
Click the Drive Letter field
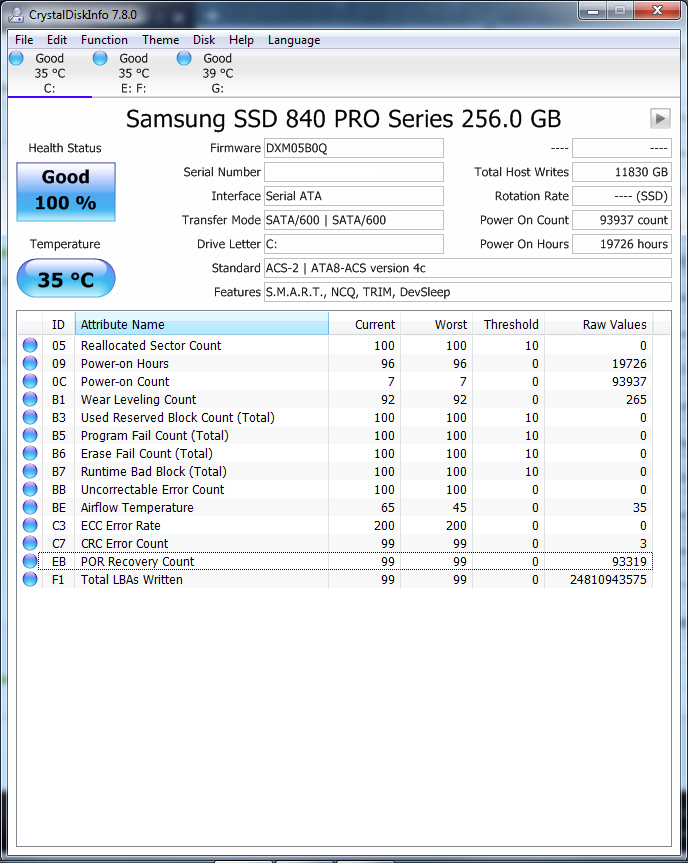353,244
